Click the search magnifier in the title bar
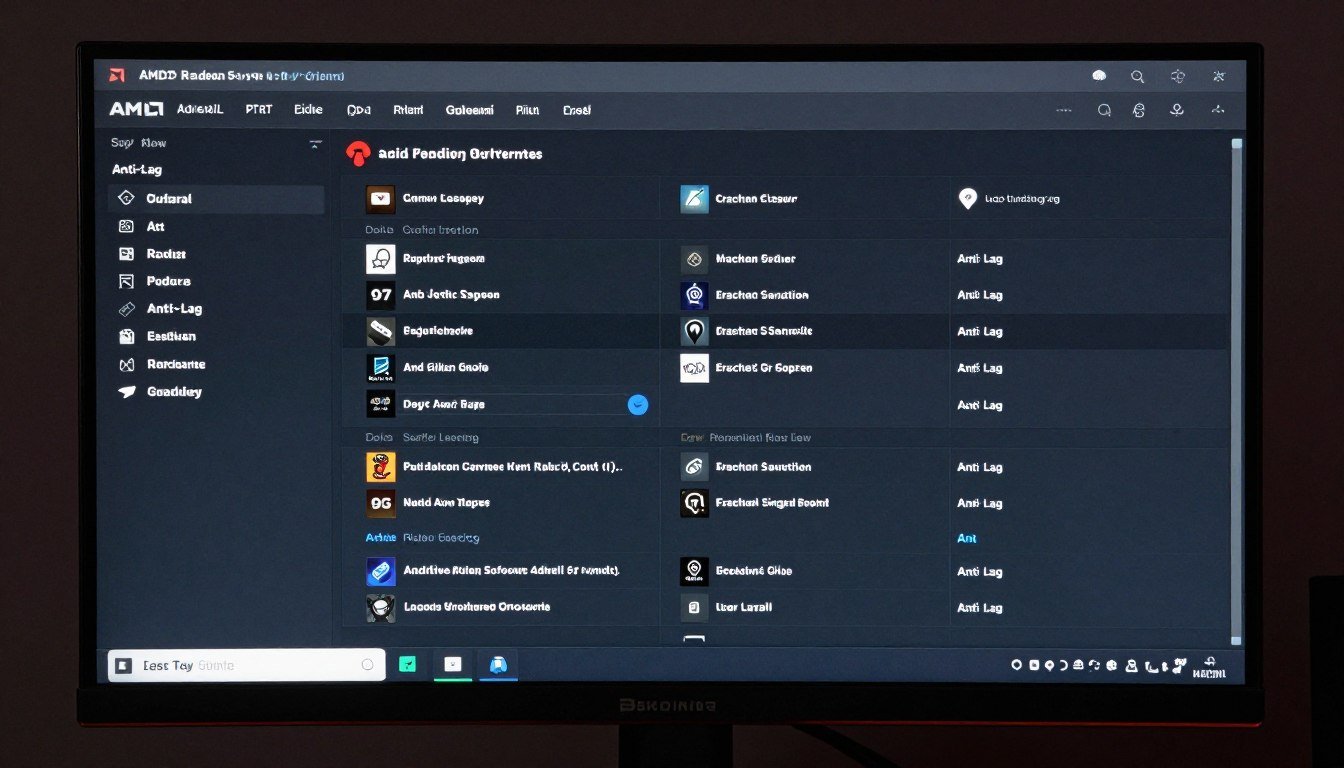 (1137, 76)
